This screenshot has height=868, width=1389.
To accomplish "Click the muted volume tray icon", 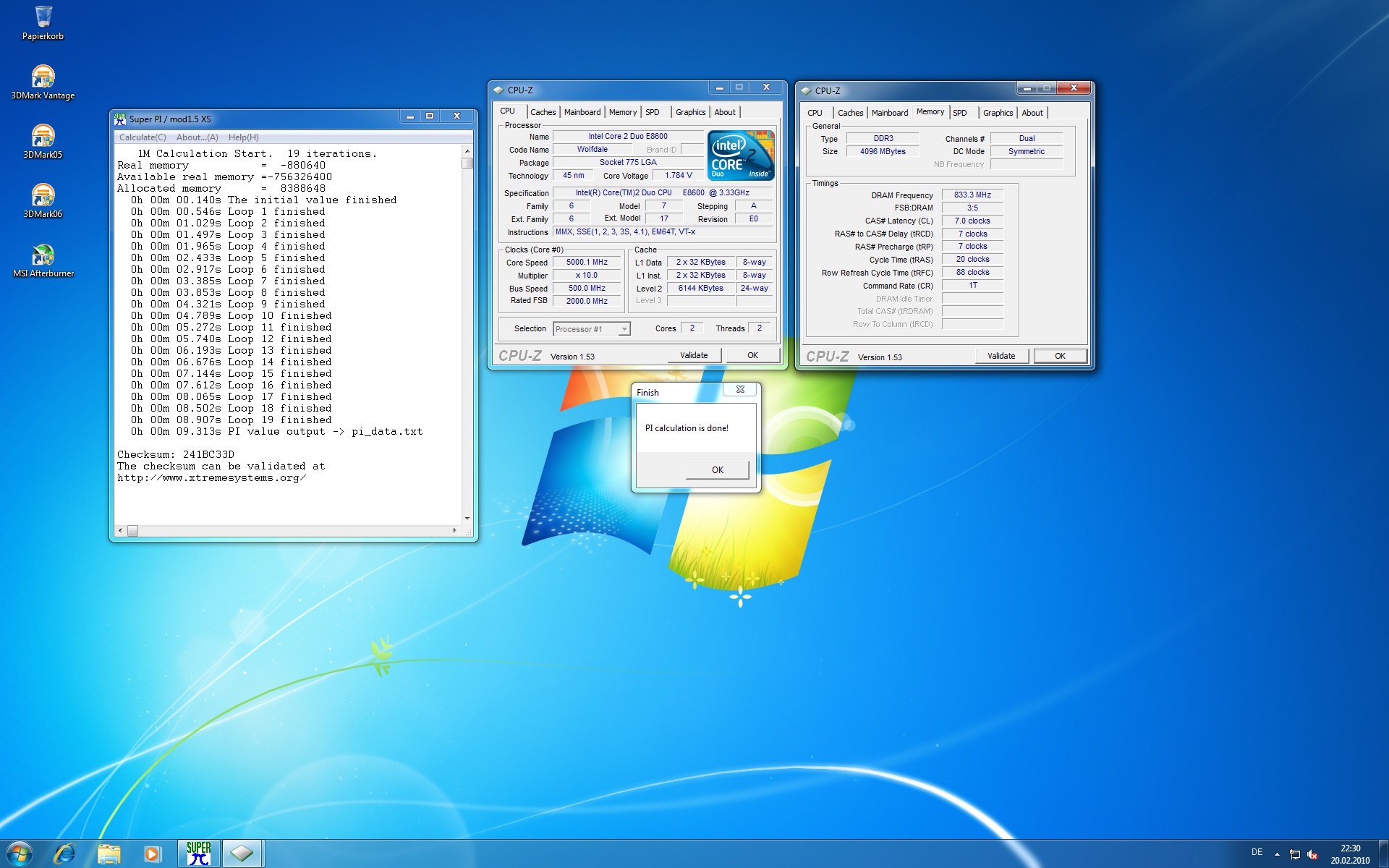I will pyautogui.click(x=1312, y=854).
